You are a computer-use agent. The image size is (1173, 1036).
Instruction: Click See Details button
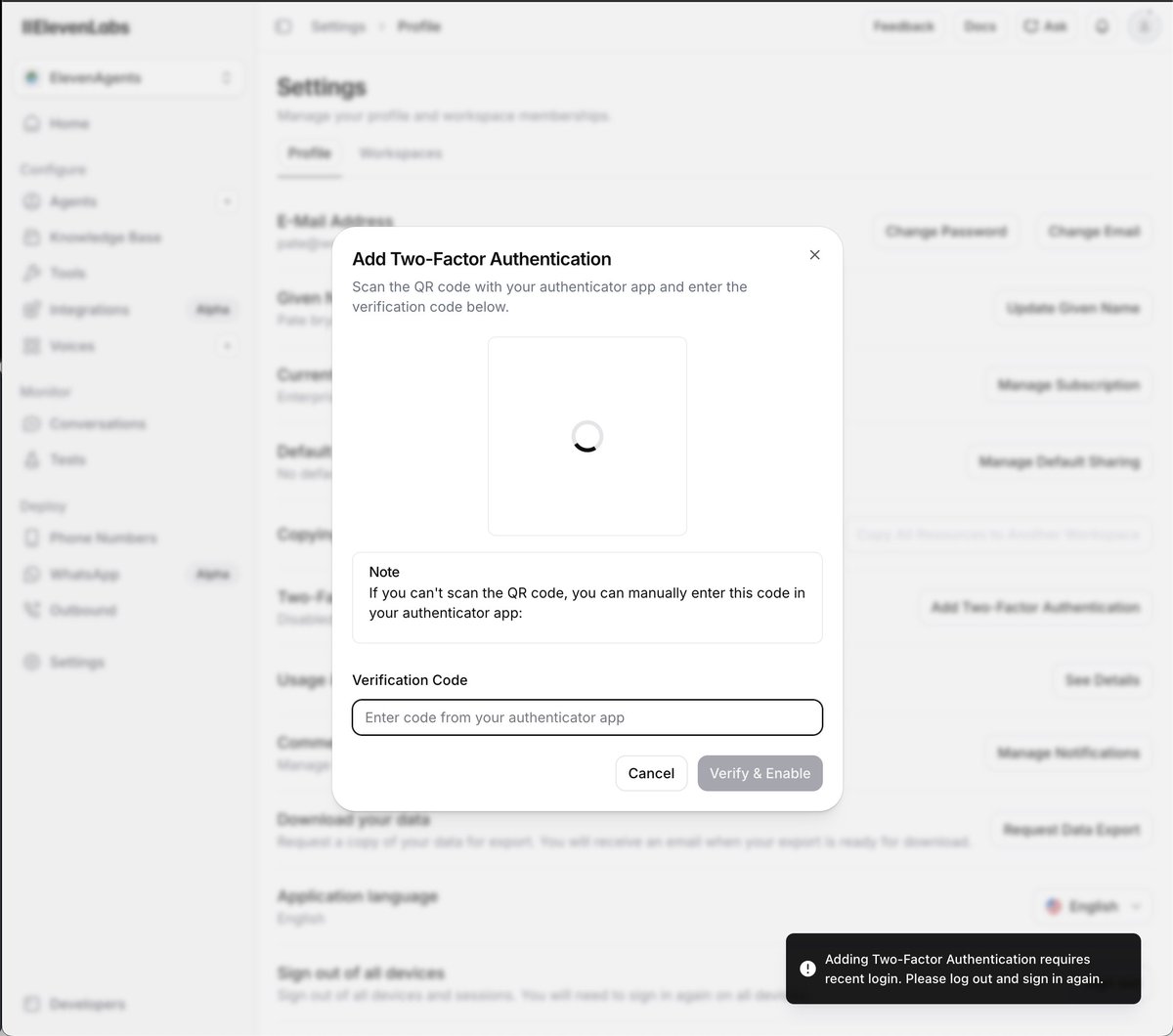point(1102,679)
